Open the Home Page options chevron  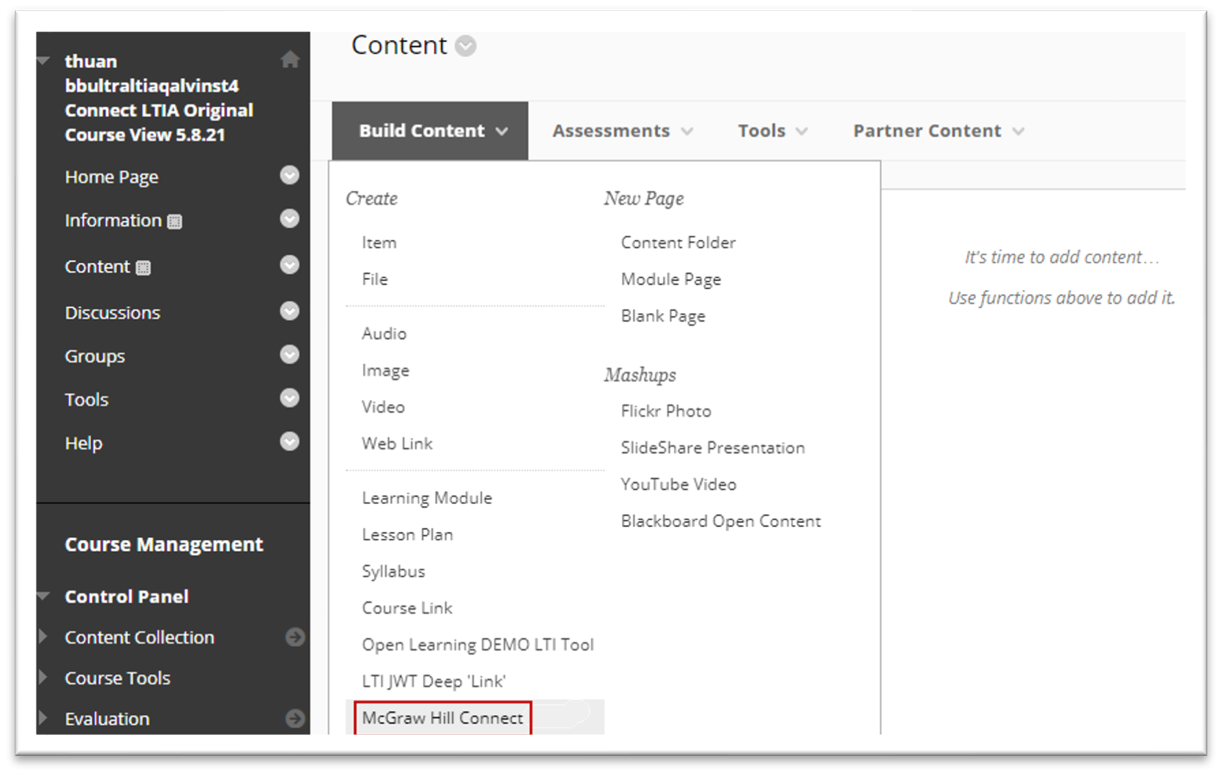pyautogui.click(x=290, y=176)
